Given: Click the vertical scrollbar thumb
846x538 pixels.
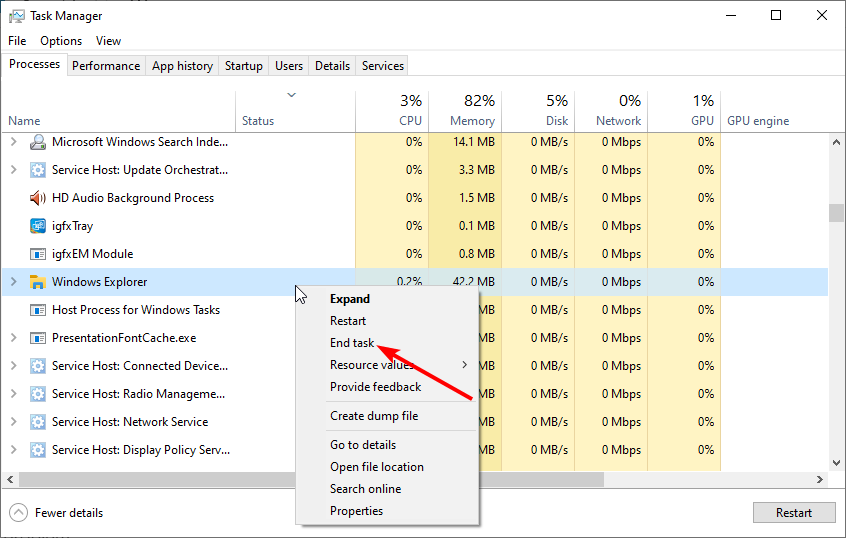Looking at the screenshot, I should (x=836, y=214).
